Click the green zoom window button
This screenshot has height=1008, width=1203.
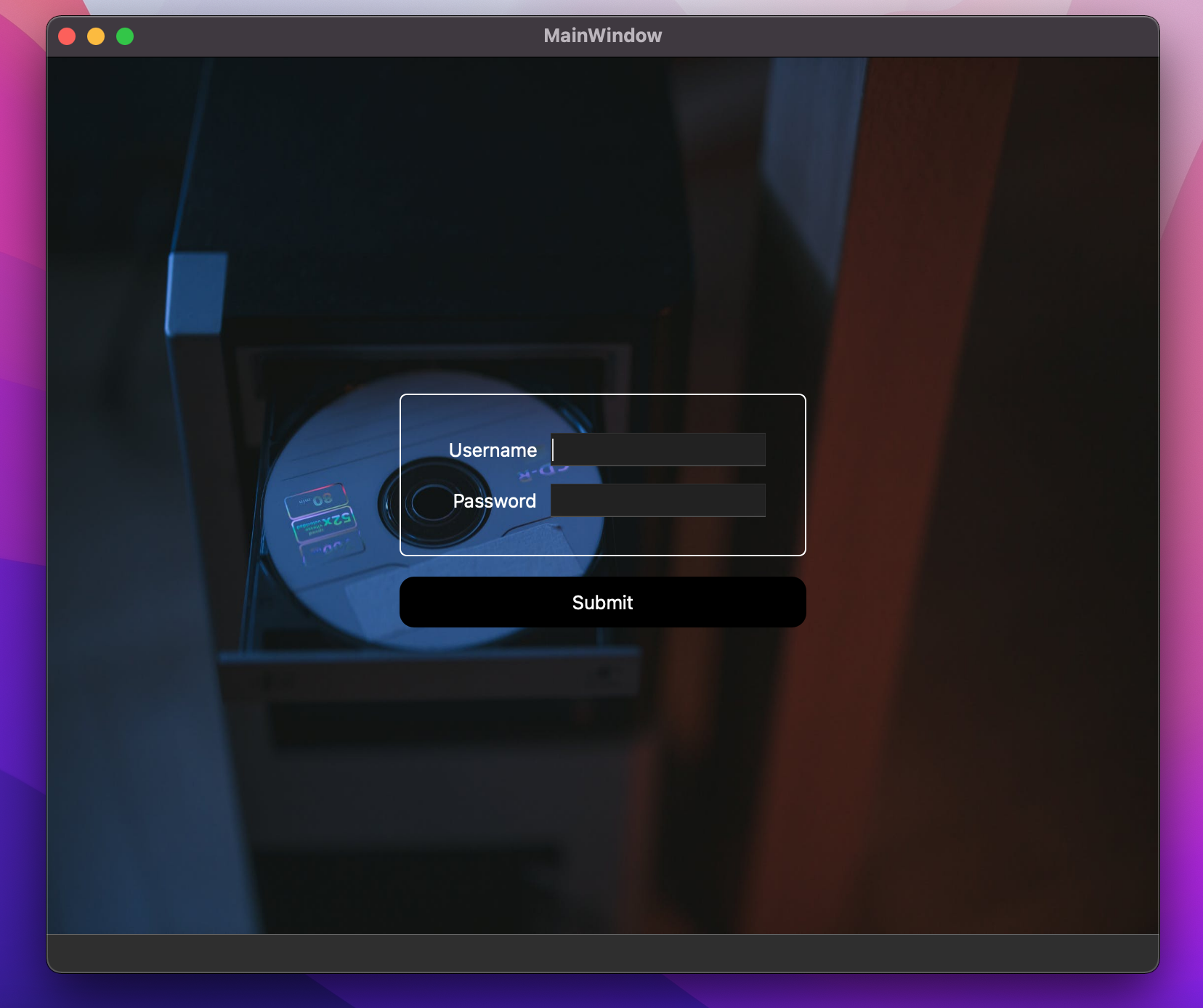pos(126,36)
